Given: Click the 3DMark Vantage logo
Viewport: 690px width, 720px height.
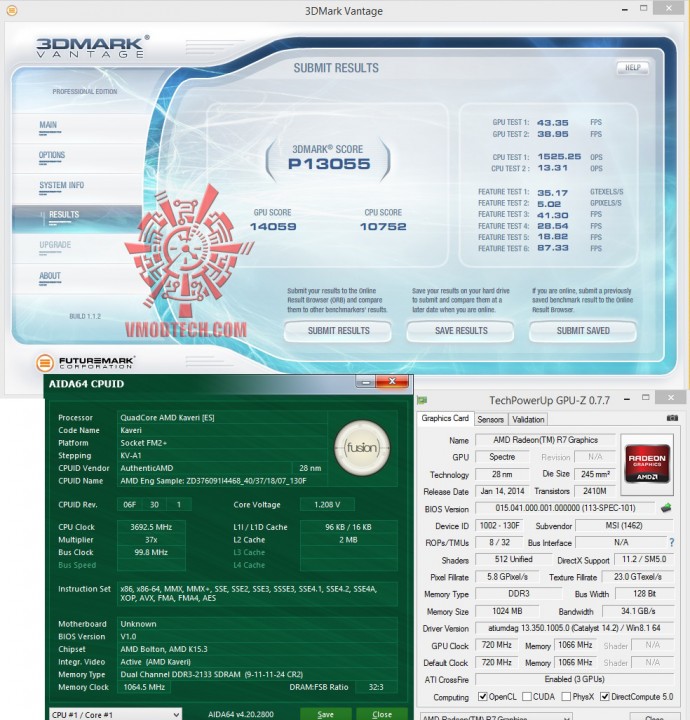Looking at the screenshot, I should pyautogui.click(x=92, y=47).
